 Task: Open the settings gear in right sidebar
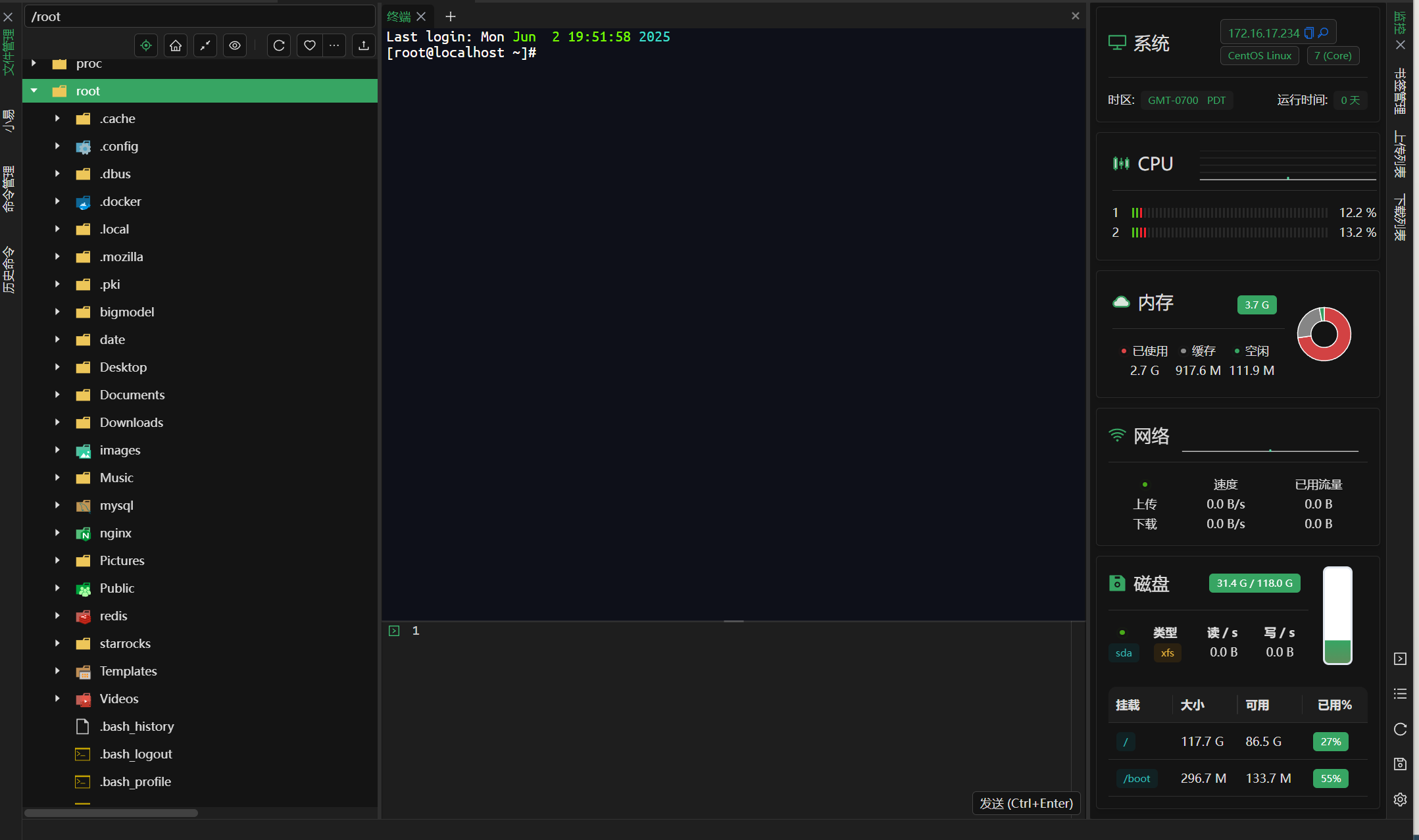pos(1400,799)
